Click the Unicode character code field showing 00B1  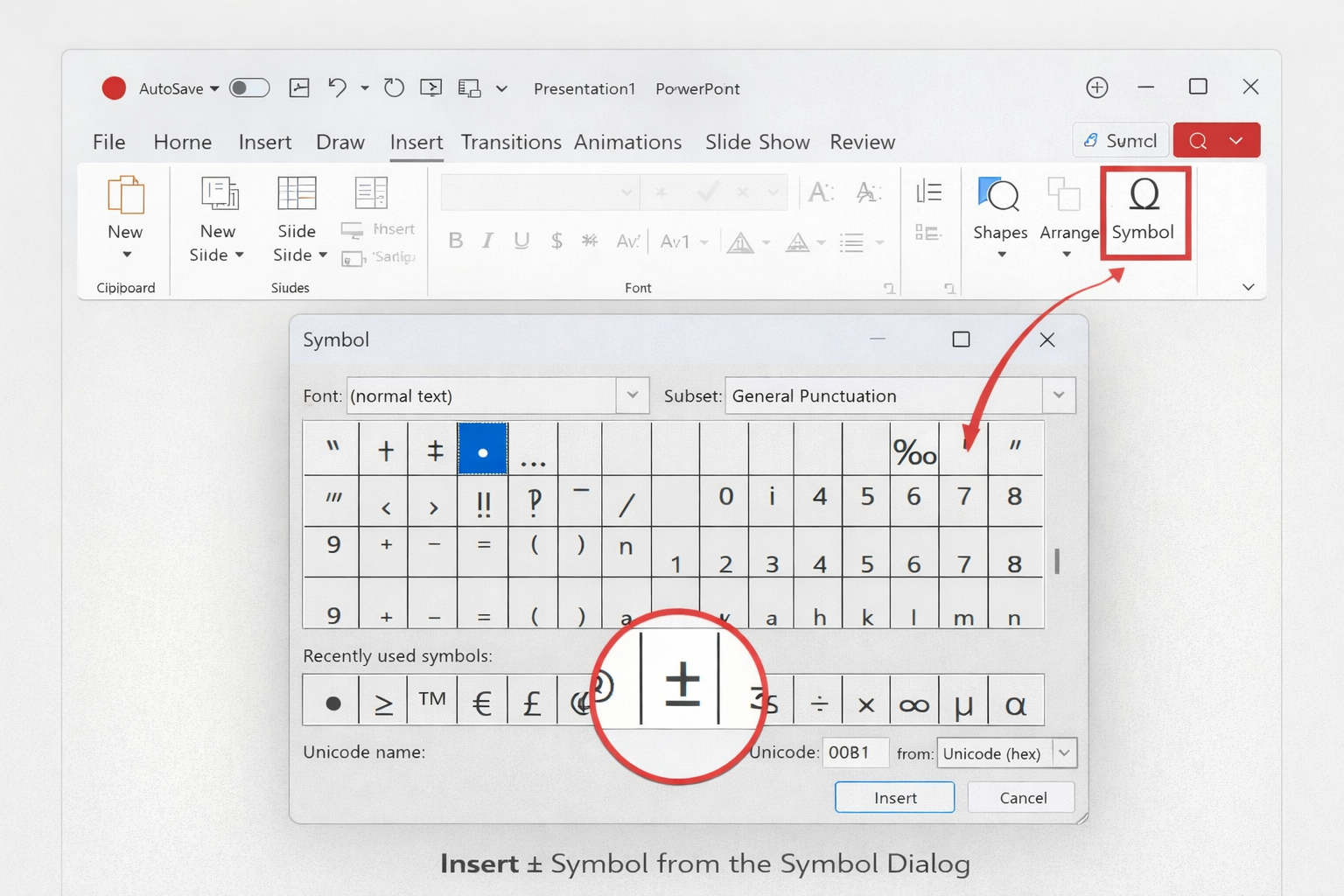point(855,752)
